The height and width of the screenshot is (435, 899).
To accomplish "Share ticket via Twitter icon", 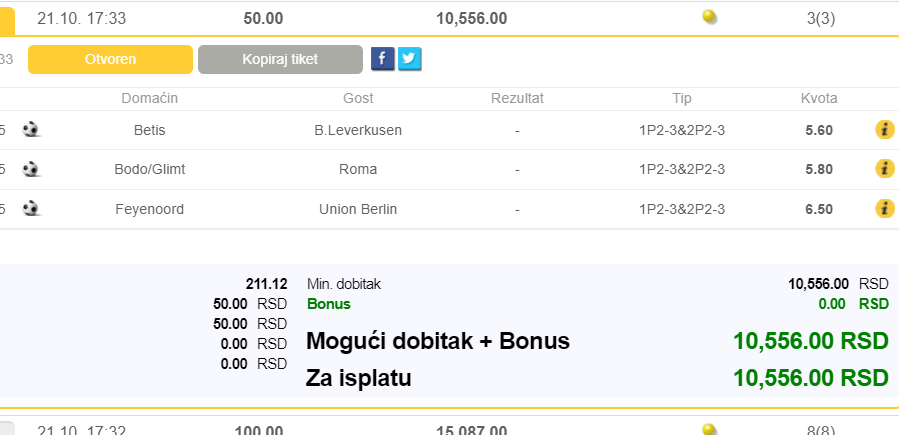I will pyautogui.click(x=408, y=59).
